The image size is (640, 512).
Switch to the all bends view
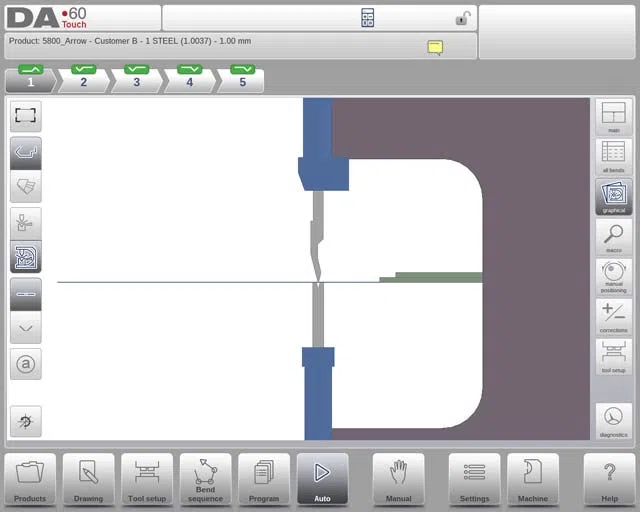click(613, 157)
